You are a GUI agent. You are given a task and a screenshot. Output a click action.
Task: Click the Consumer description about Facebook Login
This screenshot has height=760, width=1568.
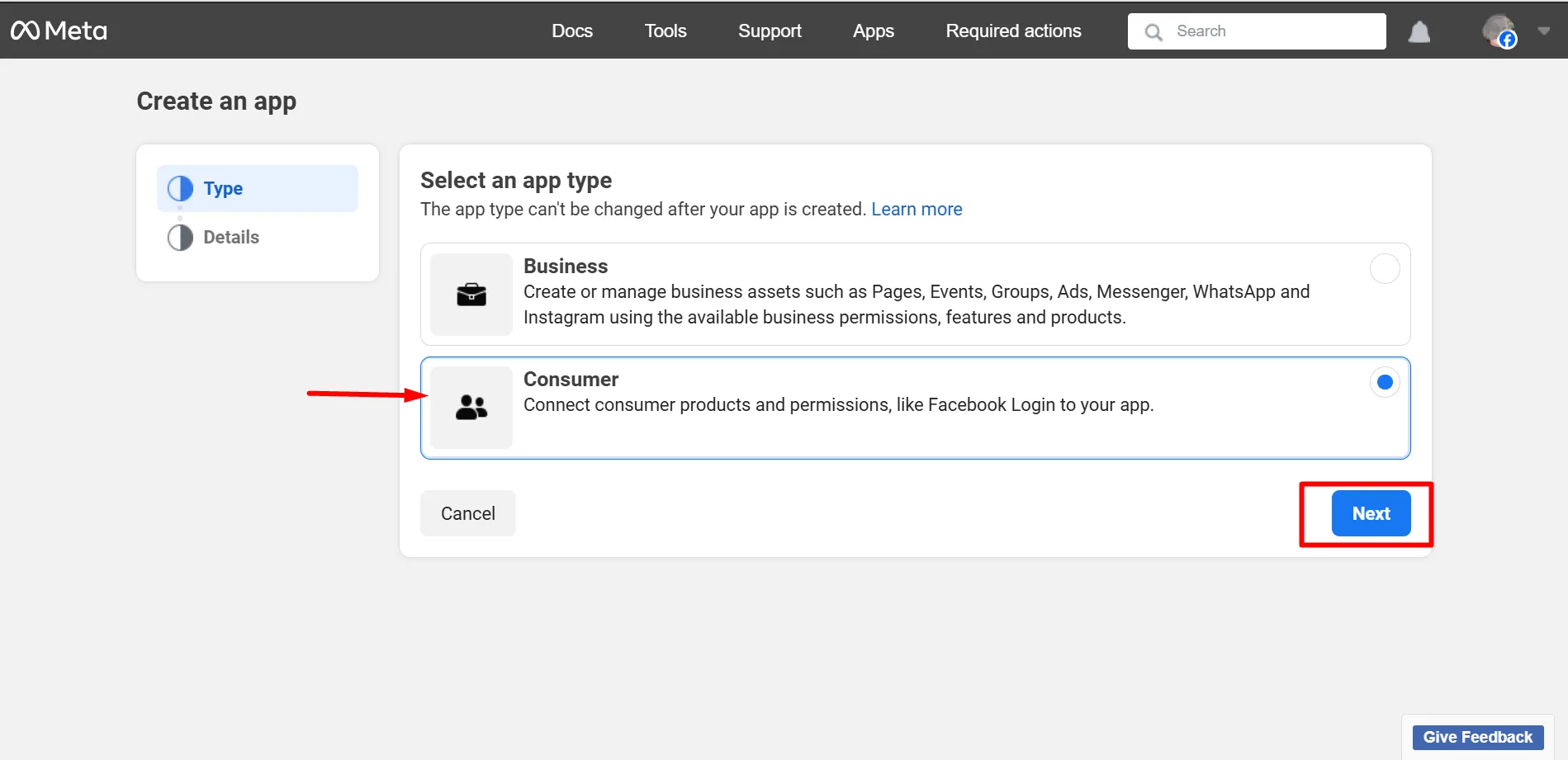click(x=838, y=404)
